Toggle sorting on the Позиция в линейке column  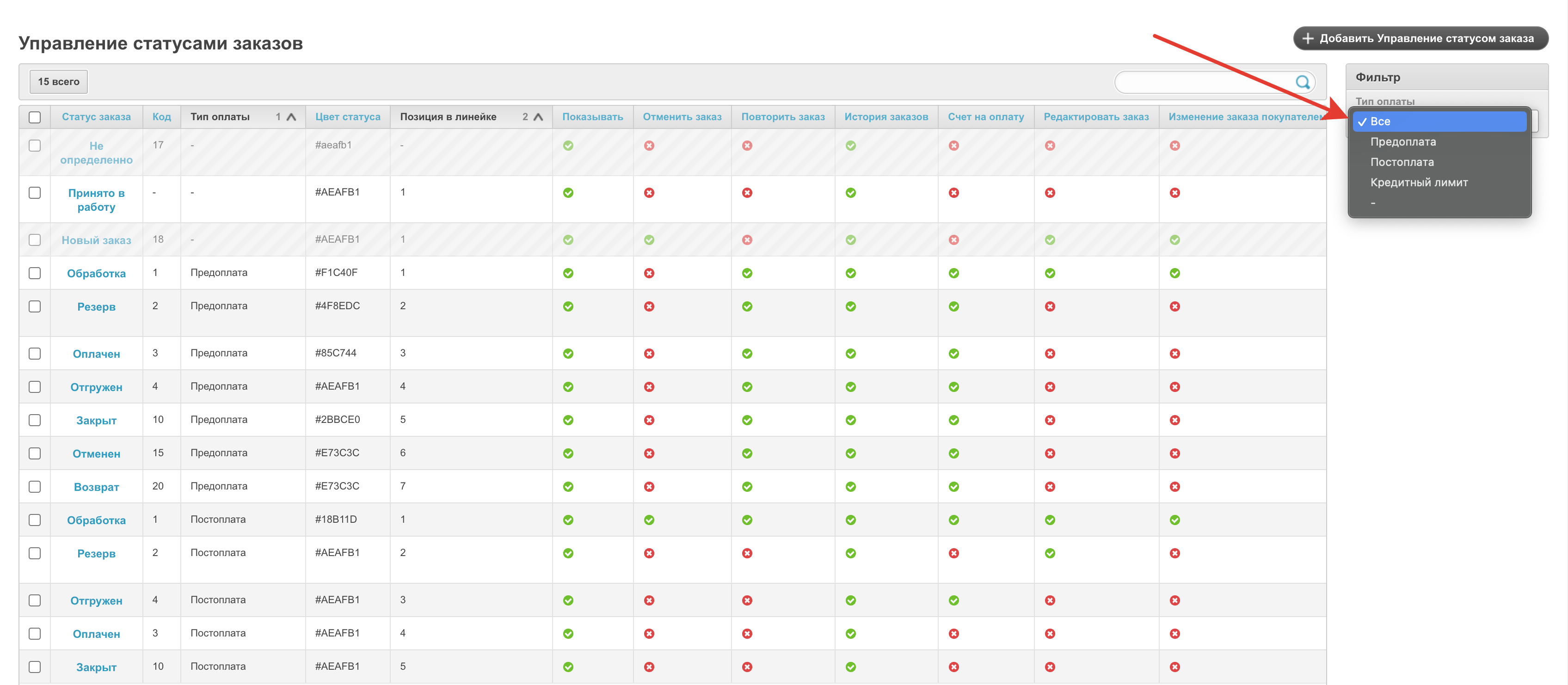pyautogui.click(x=537, y=117)
